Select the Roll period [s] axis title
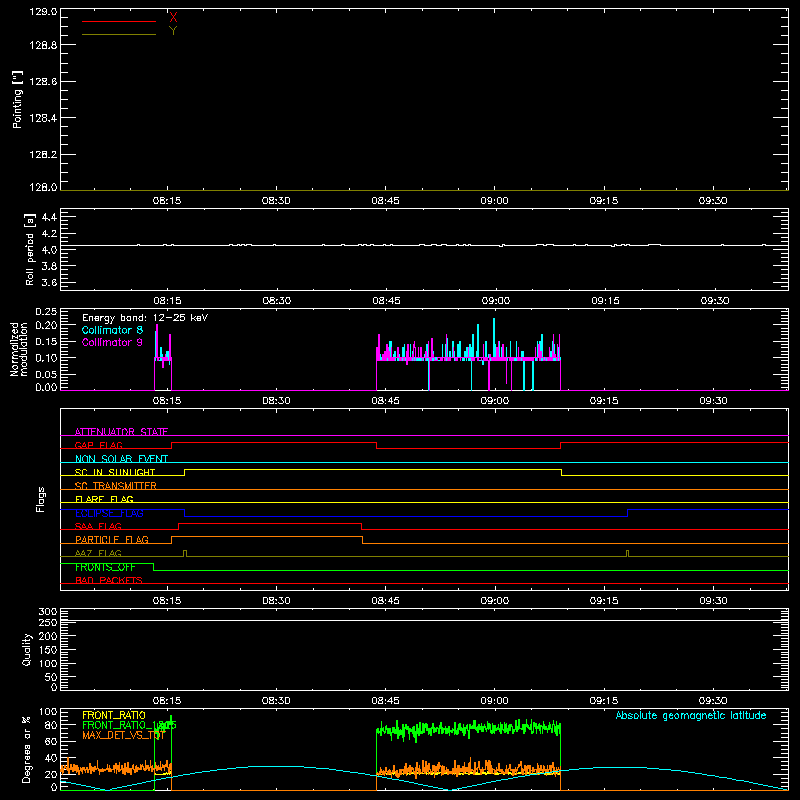The width and height of the screenshot is (800, 800). [x=30, y=249]
